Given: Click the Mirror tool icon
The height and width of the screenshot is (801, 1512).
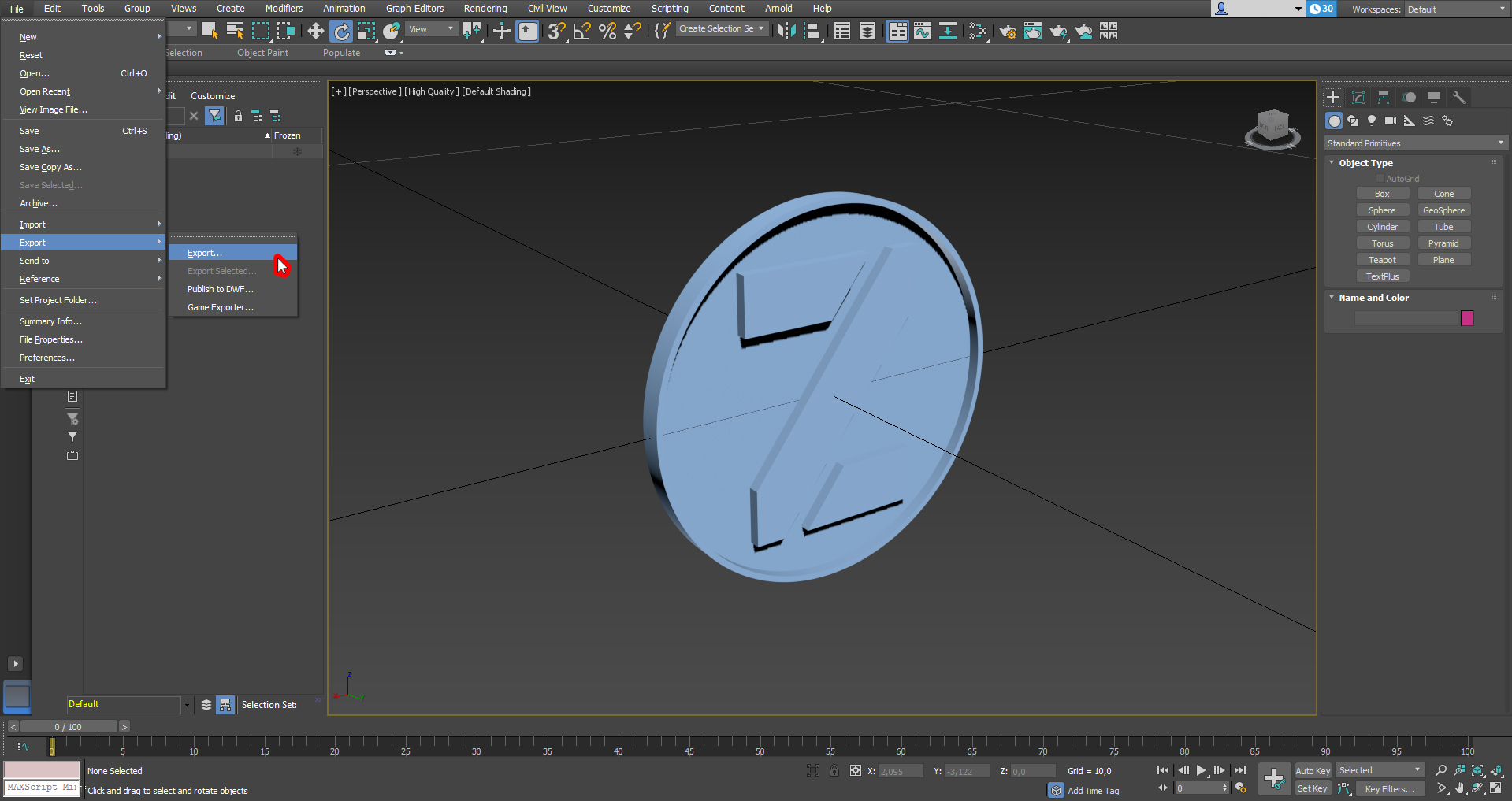Looking at the screenshot, I should point(786,32).
